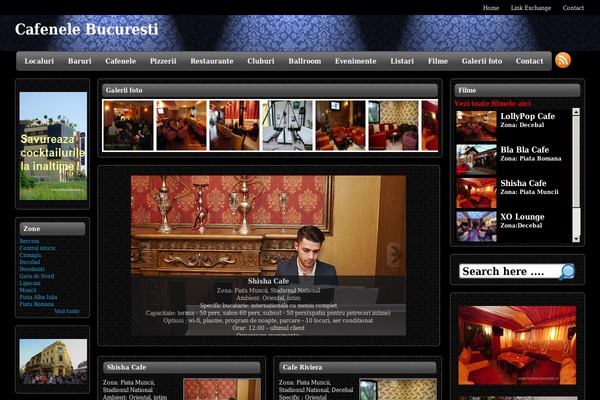Select the Piata Romana zone link
This screenshot has width=600, height=400.
[37, 304]
